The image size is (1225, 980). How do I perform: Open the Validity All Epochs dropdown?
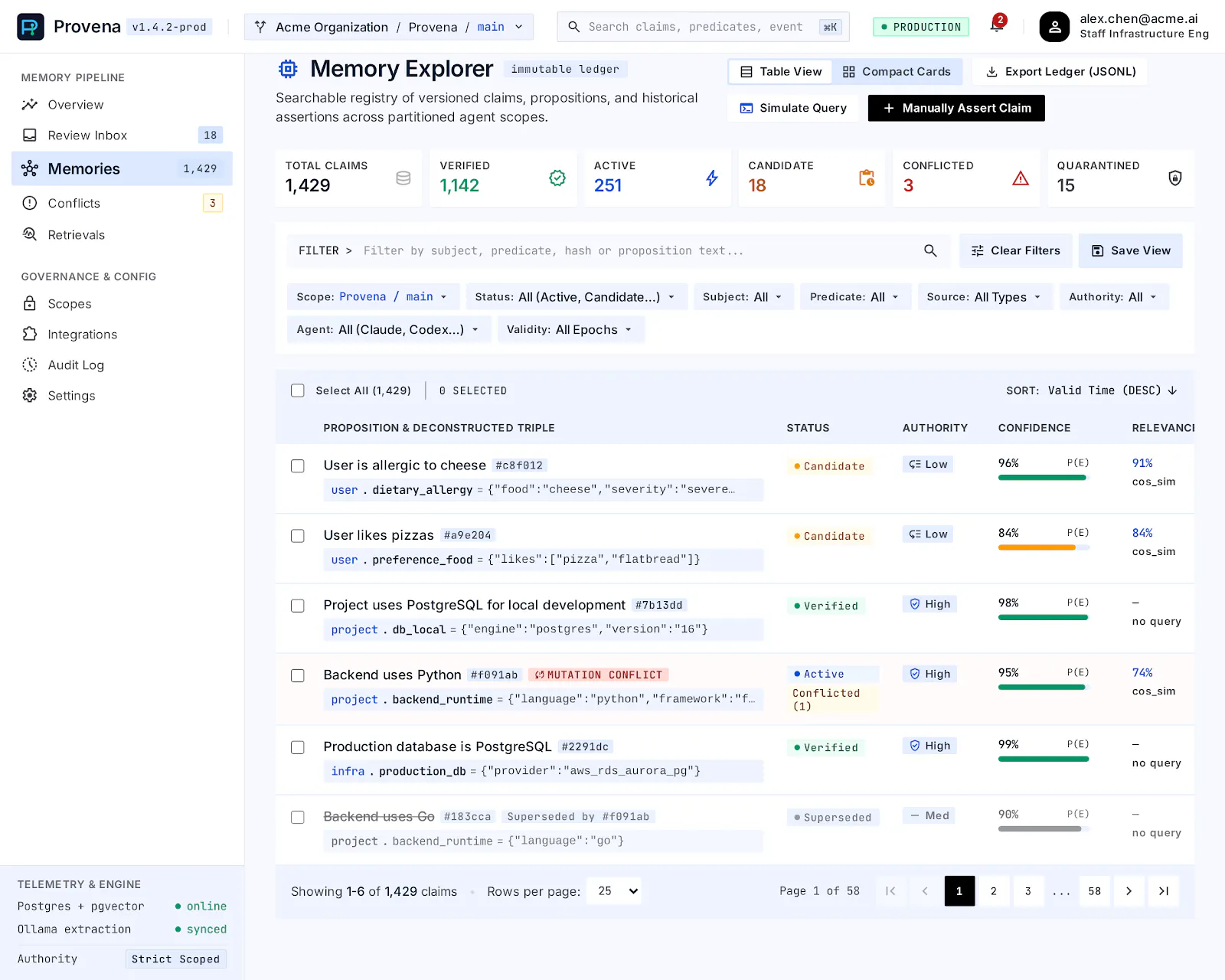point(570,329)
